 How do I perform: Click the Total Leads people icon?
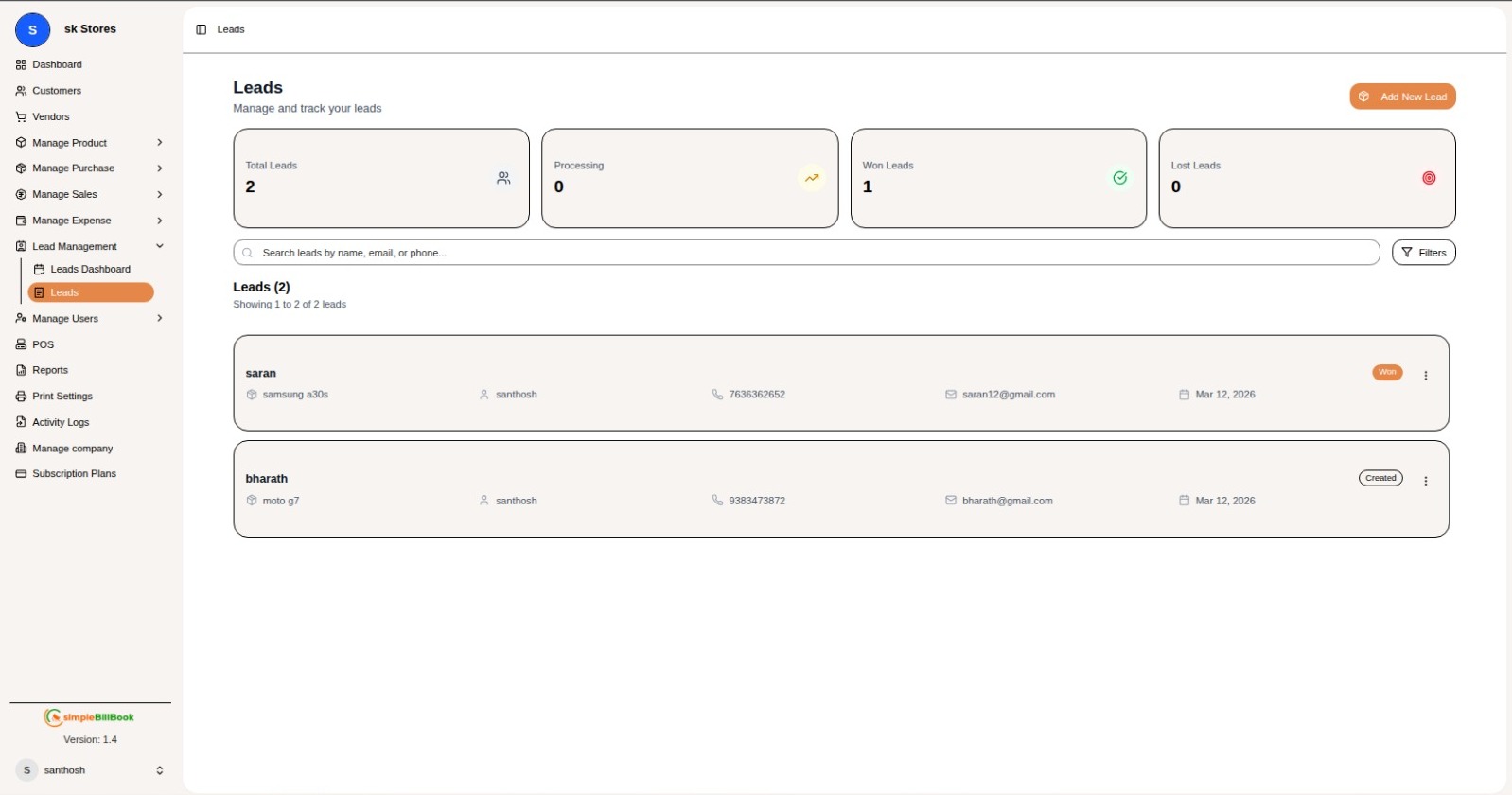click(503, 178)
